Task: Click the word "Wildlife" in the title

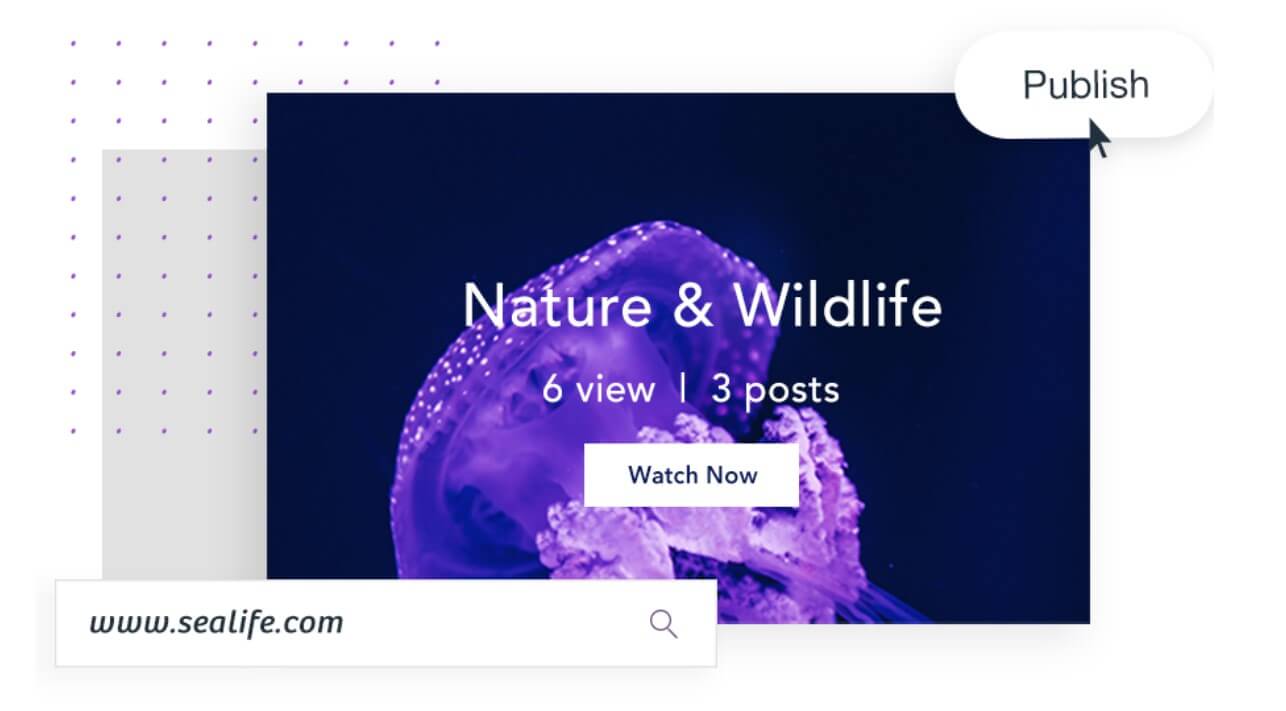Action: click(x=838, y=305)
